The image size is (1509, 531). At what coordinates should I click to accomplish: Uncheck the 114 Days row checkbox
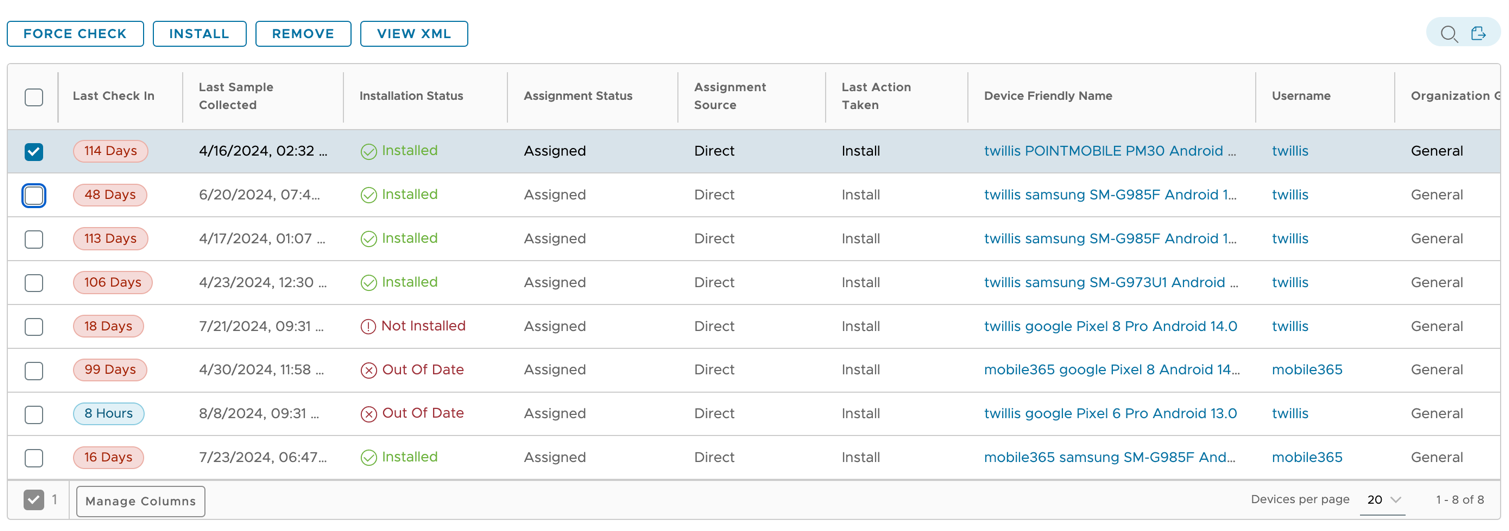34,152
